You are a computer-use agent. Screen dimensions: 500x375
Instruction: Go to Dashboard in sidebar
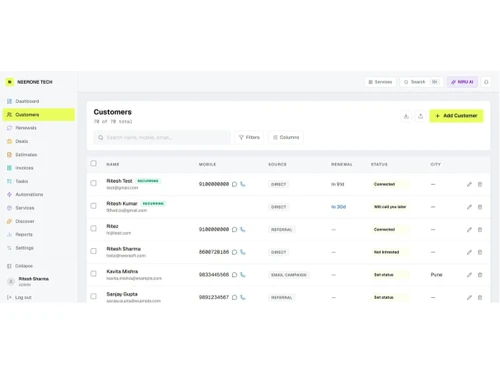39,101
